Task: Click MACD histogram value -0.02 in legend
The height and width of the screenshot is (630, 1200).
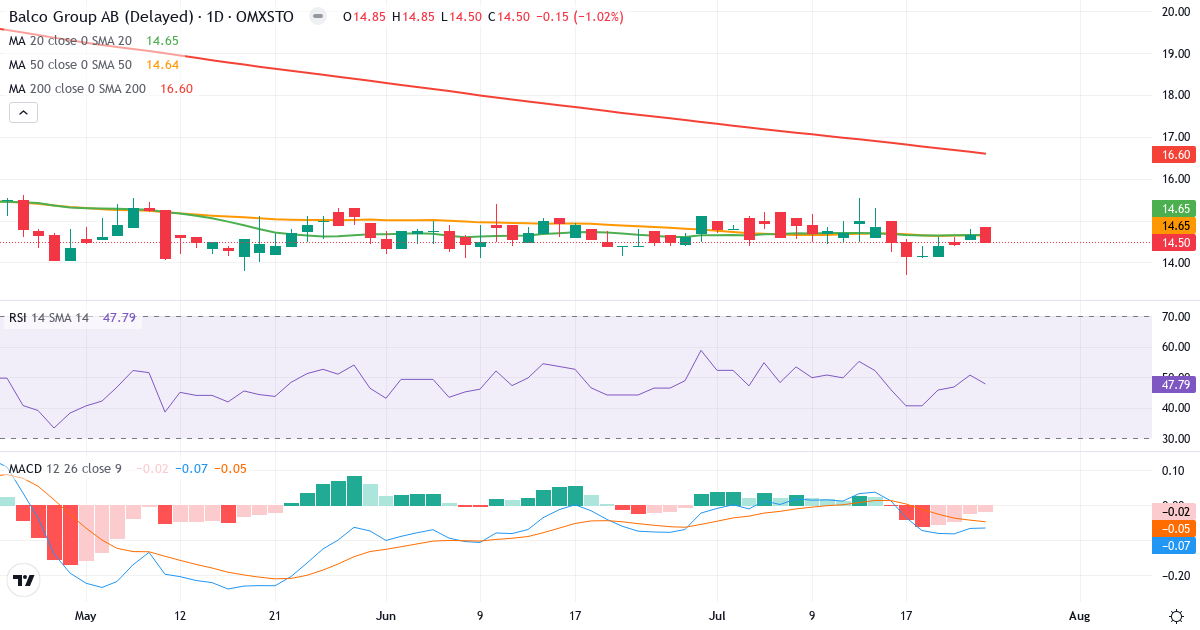Action: pyautogui.click(x=152, y=468)
